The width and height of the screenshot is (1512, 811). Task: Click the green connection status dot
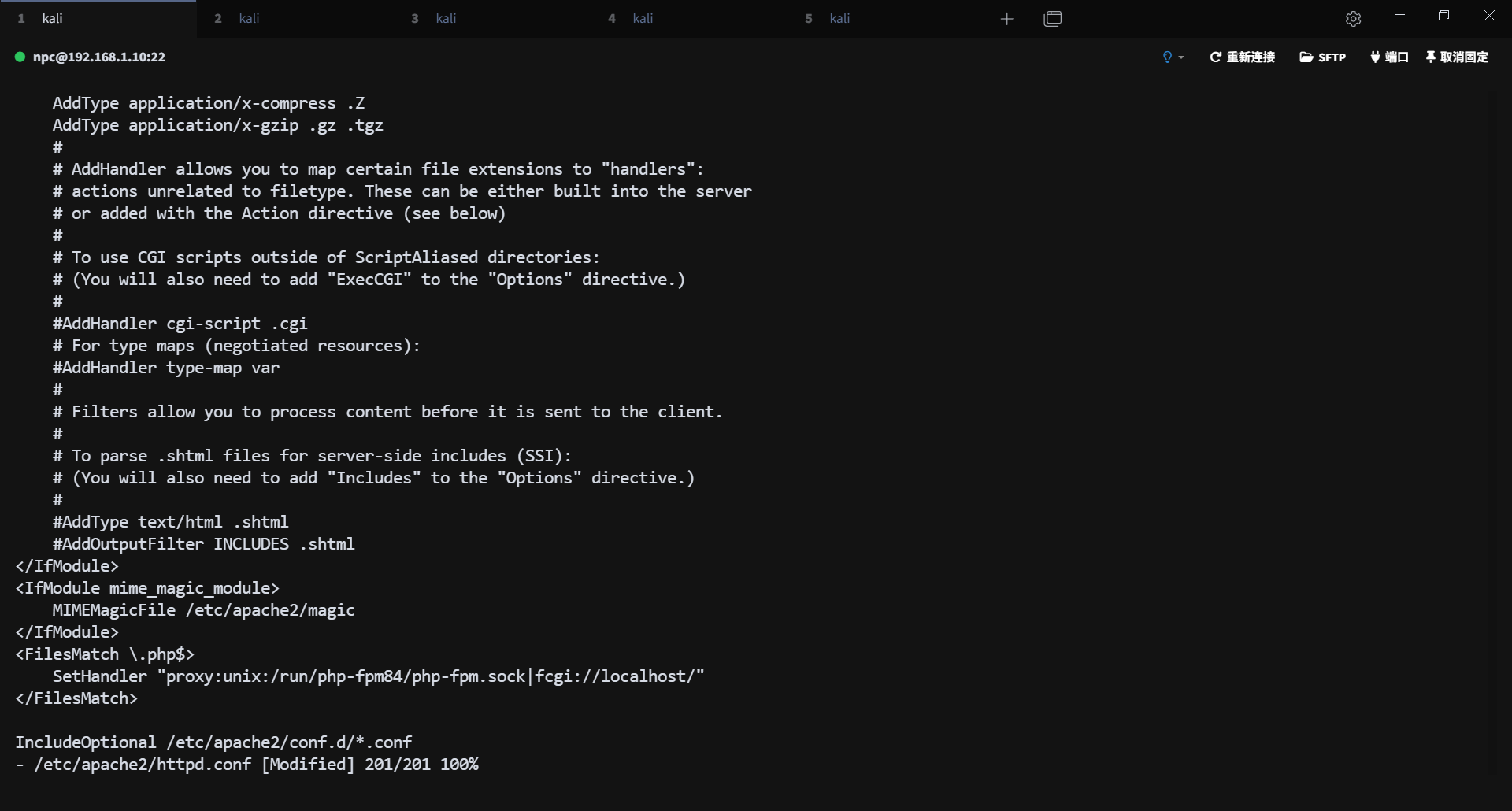[20, 57]
